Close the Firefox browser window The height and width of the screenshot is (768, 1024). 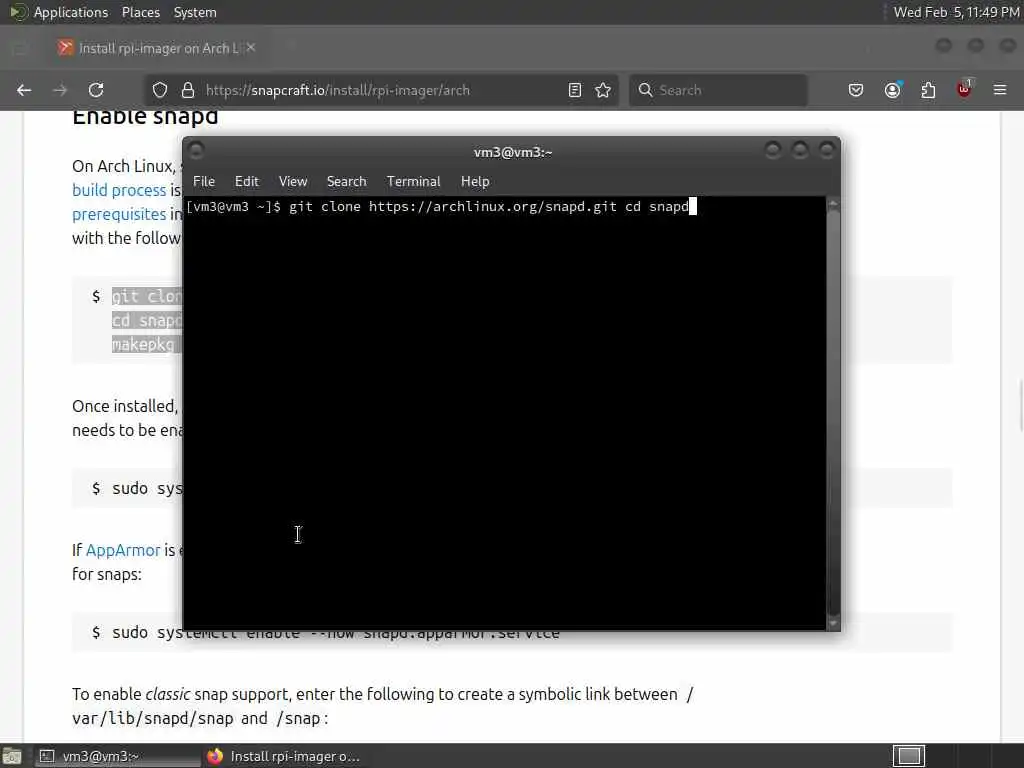pos(1007,45)
